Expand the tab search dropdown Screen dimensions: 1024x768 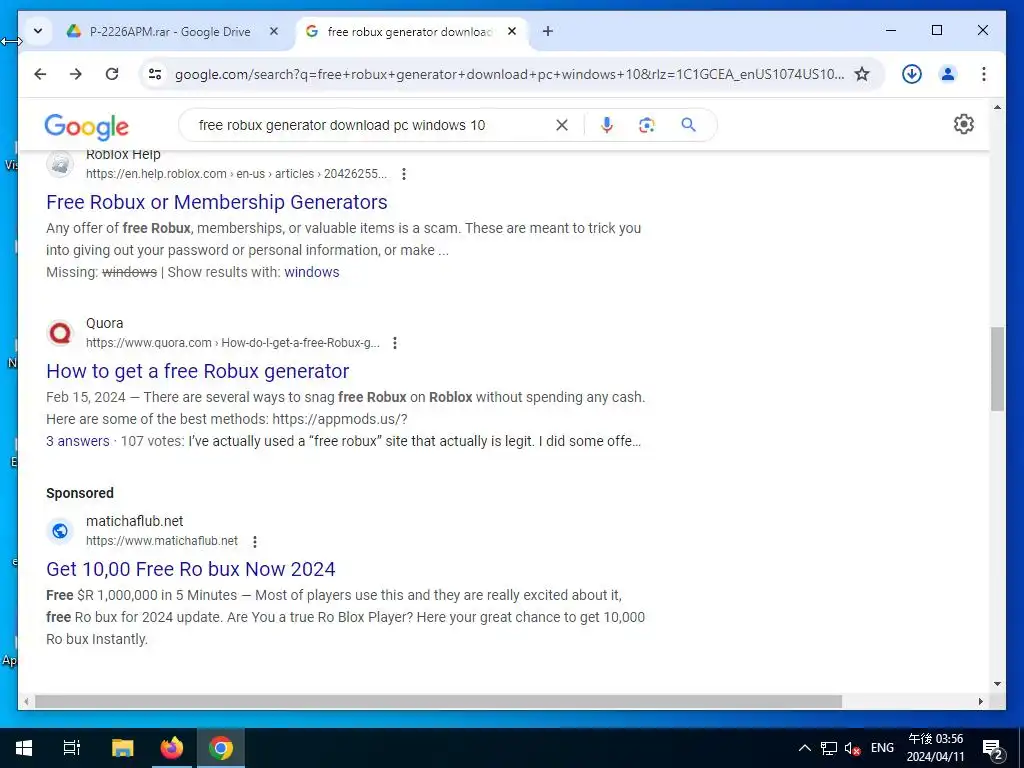click(x=38, y=31)
